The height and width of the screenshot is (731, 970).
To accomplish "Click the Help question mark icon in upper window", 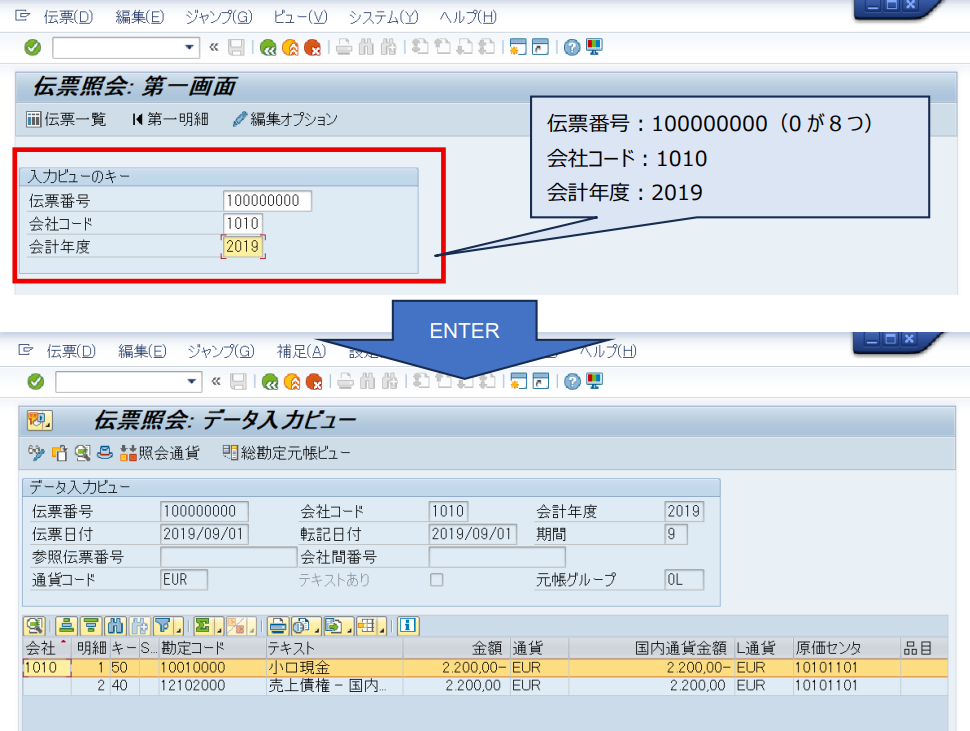I will pyautogui.click(x=572, y=47).
